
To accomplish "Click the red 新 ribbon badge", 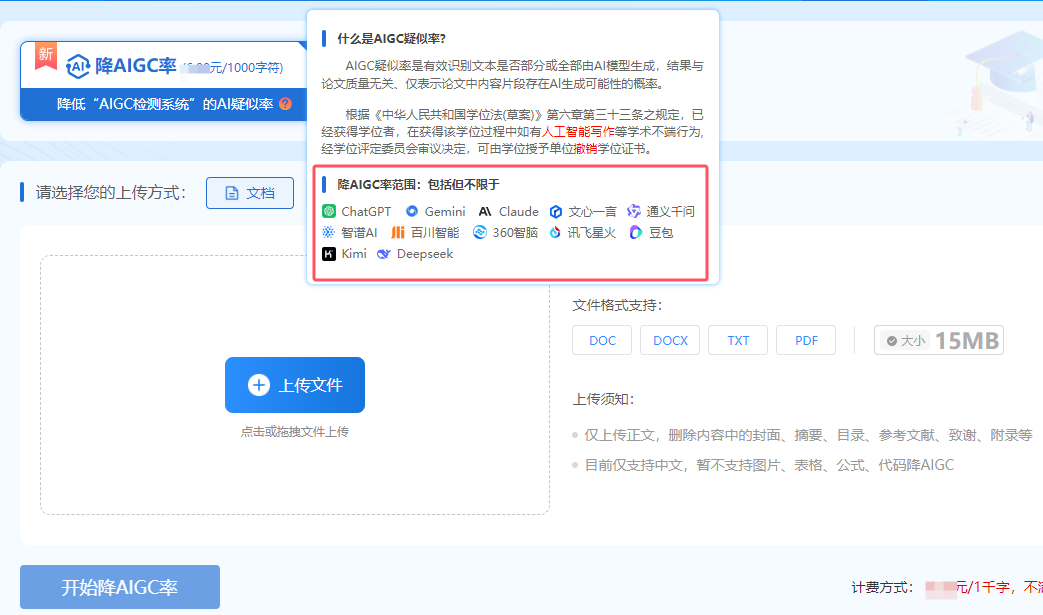I will click(45, 55).
